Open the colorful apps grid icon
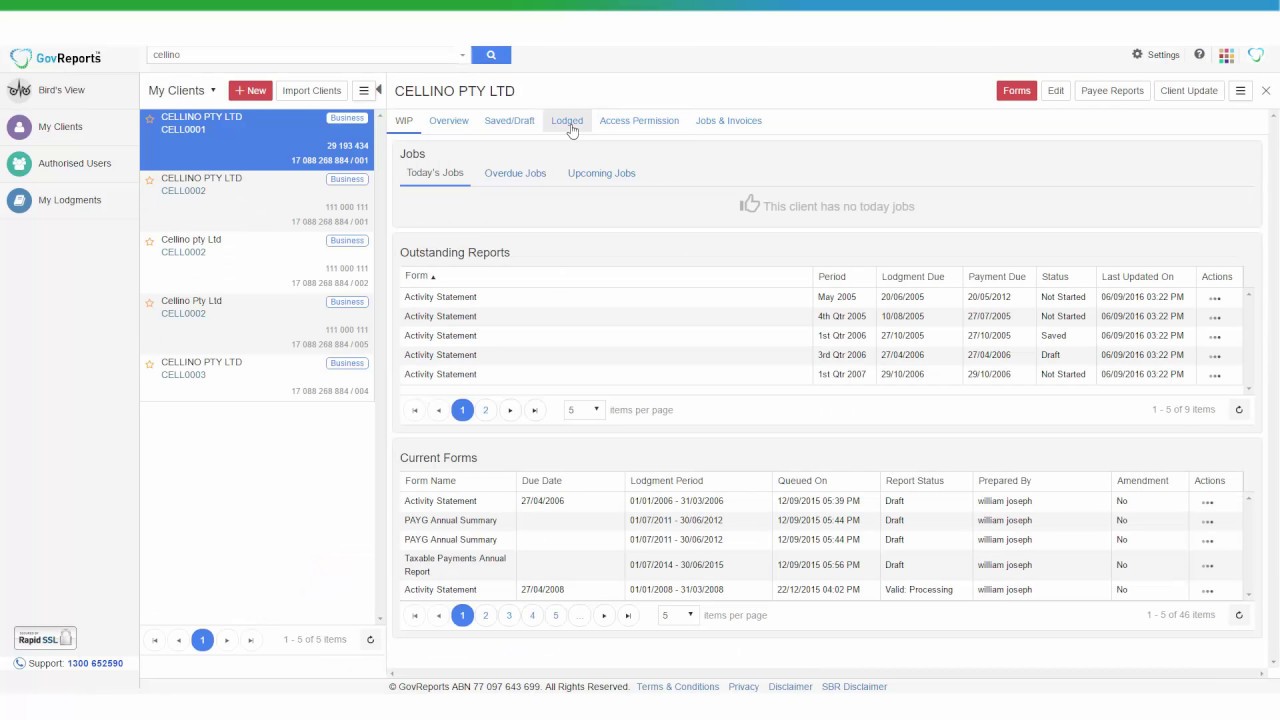Screen dimensions: 1280x720 tap(1227, 55)
